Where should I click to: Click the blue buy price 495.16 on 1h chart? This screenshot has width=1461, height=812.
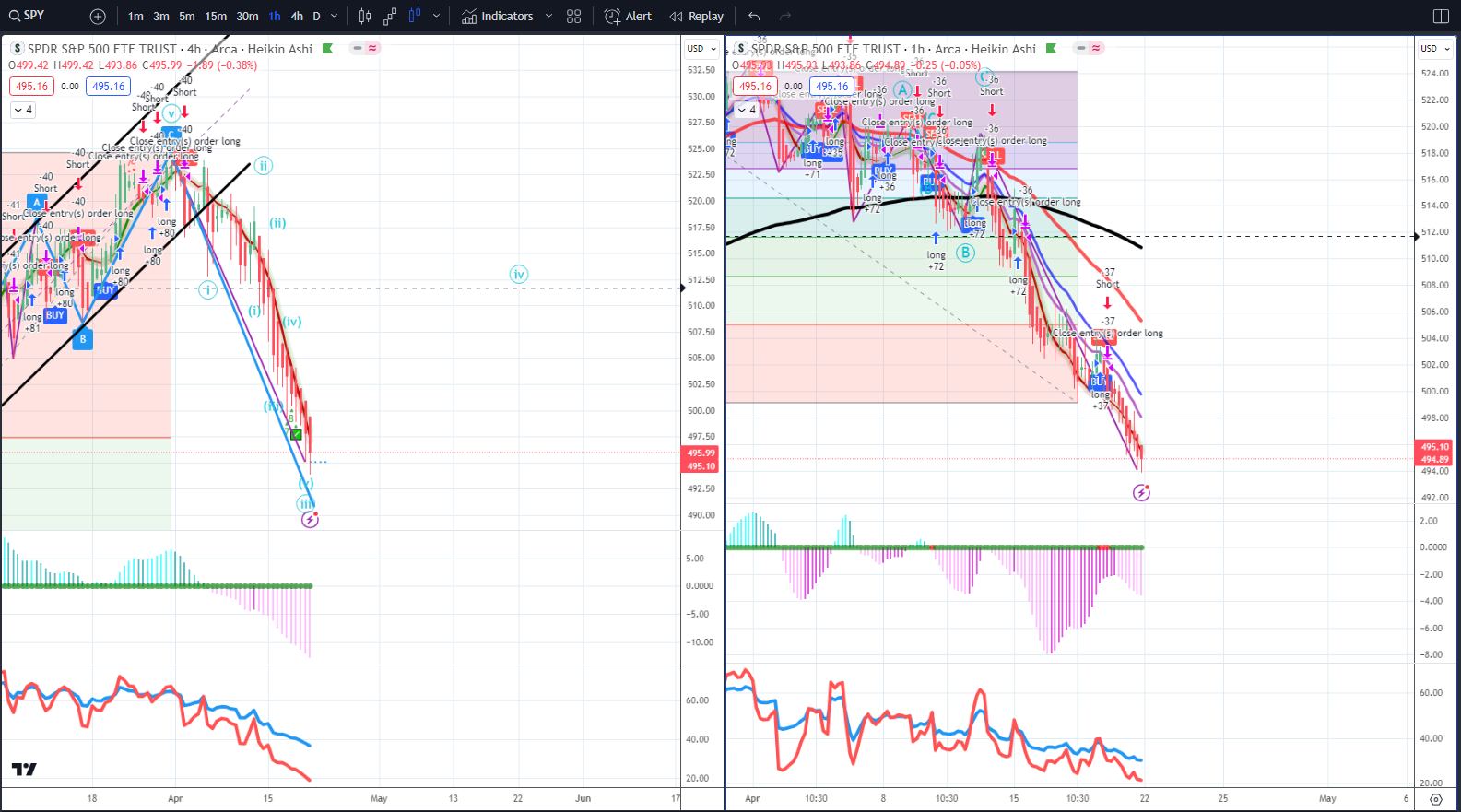point(832,87)
